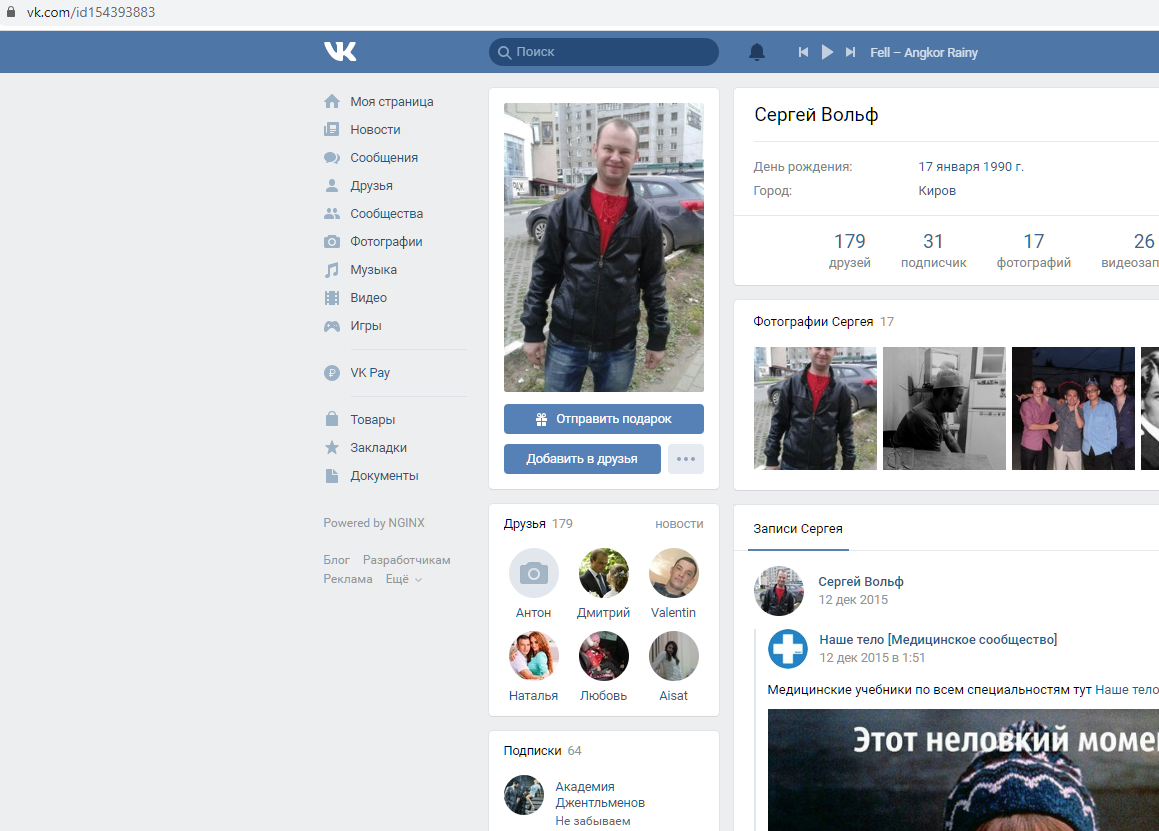
Task: Click the Отправить подарок button
Action: (x=603, y=418)
